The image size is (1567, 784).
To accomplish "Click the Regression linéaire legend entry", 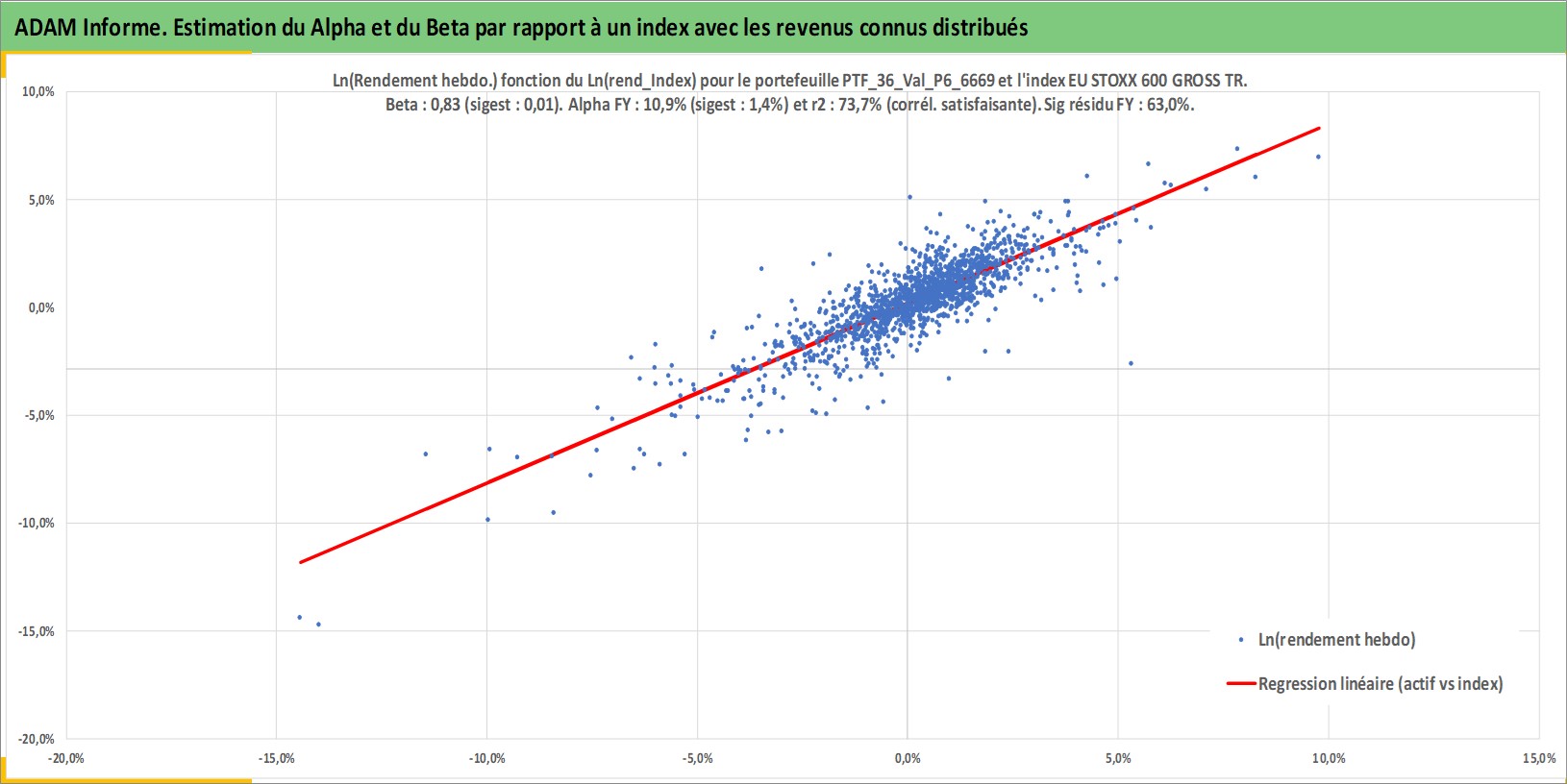I will coord(1365,684).
